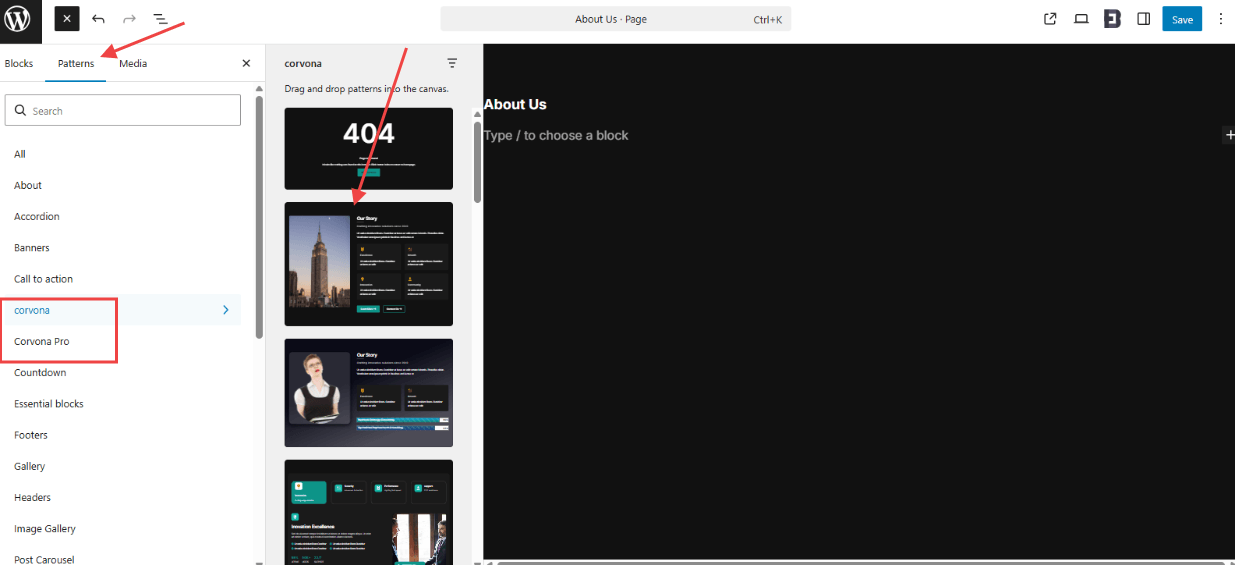The height and width of the screenshot is (565, 1235).
Task: Close the inserter panel
Action: click(x=246, y=63)
